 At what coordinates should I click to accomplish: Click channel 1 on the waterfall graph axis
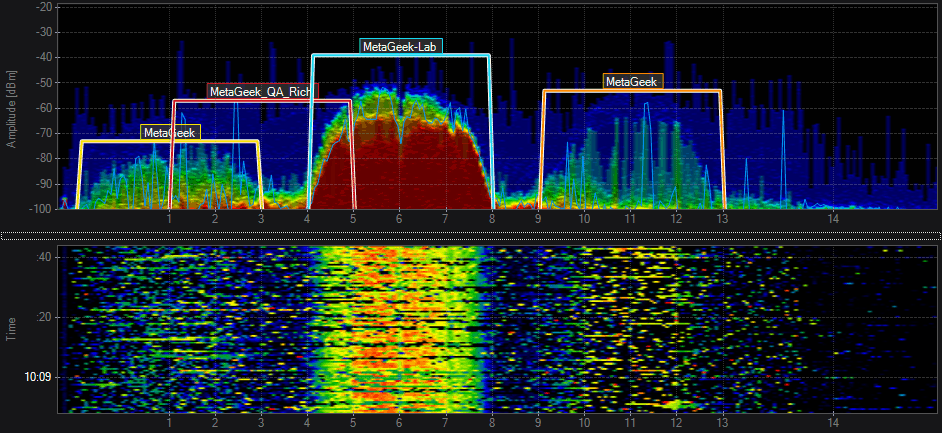pyautogui.click(x=170, y=423)
